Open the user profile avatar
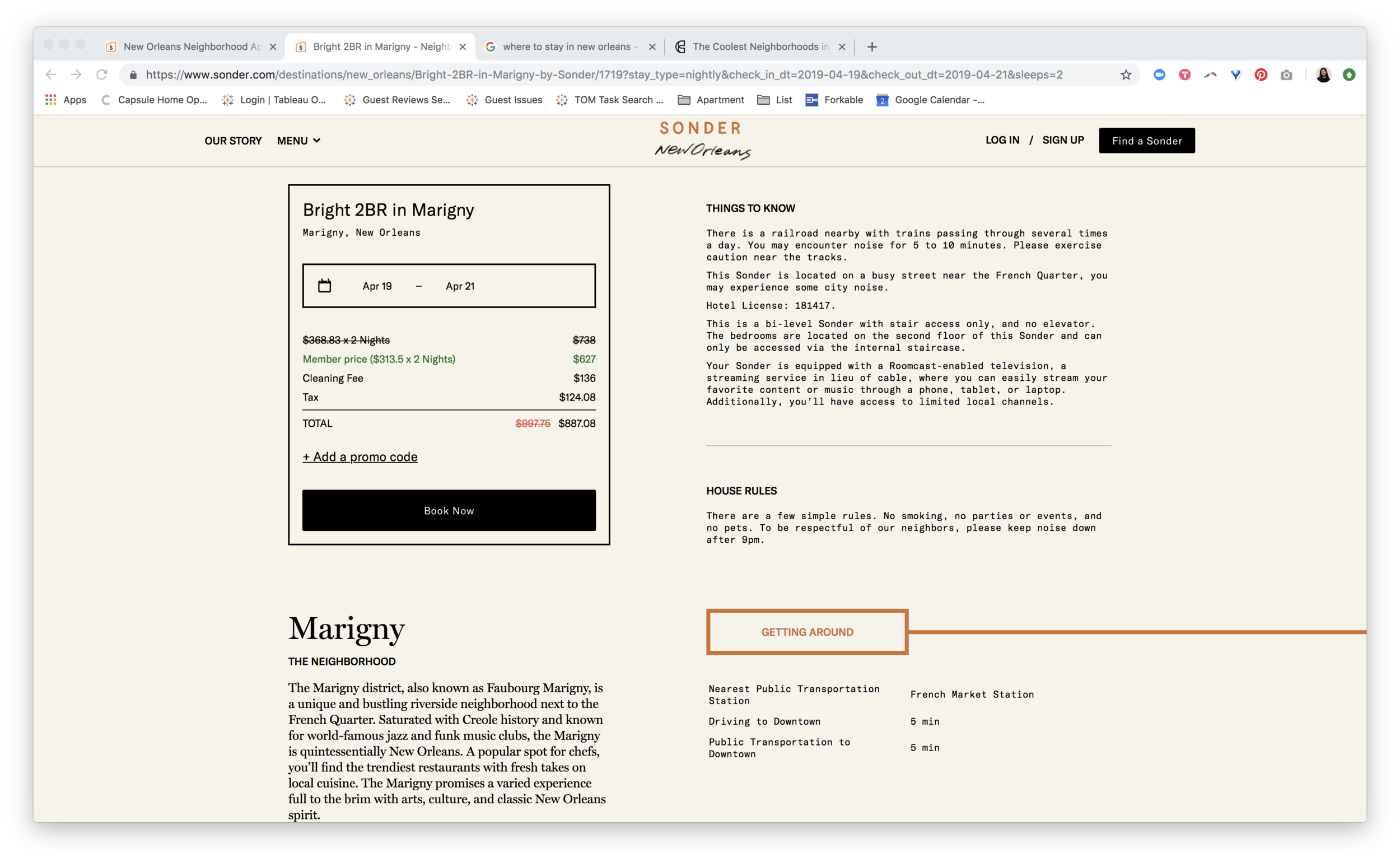The image size is (1400, 862). (x=1324, y=74)
